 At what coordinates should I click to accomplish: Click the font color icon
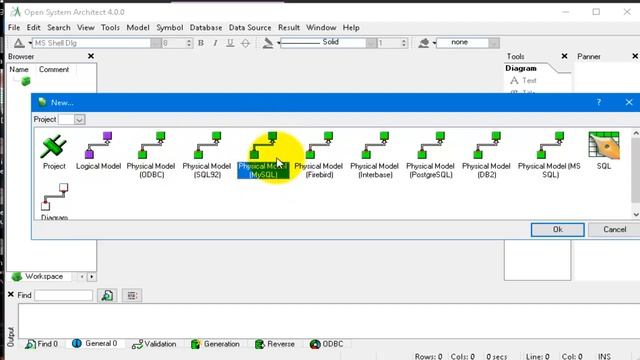coord(19,43)
